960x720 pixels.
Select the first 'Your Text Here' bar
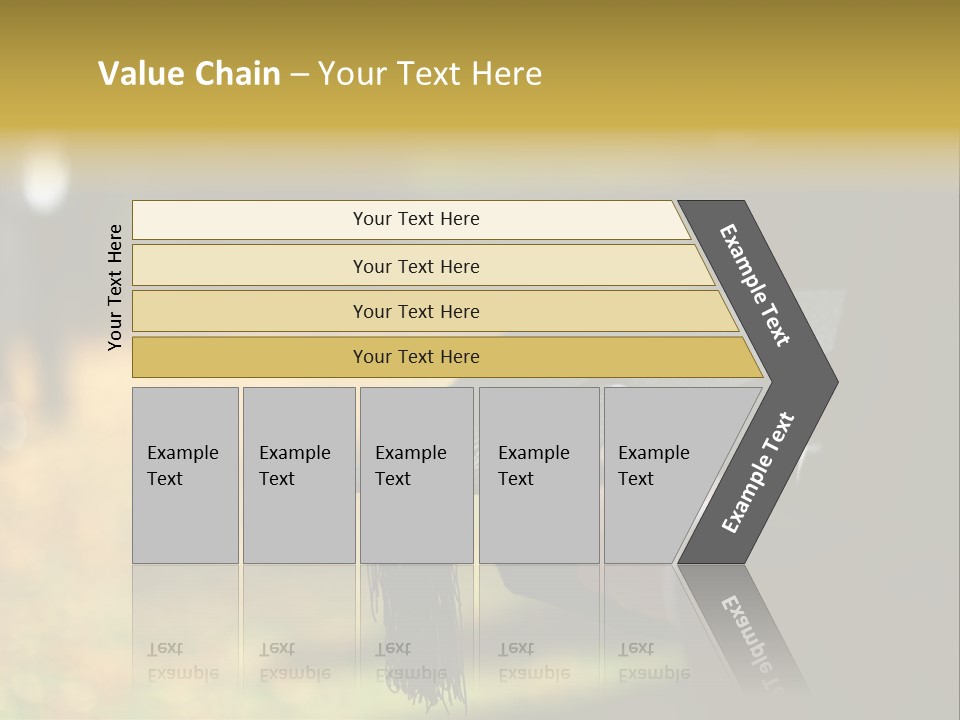coord(415,219)
